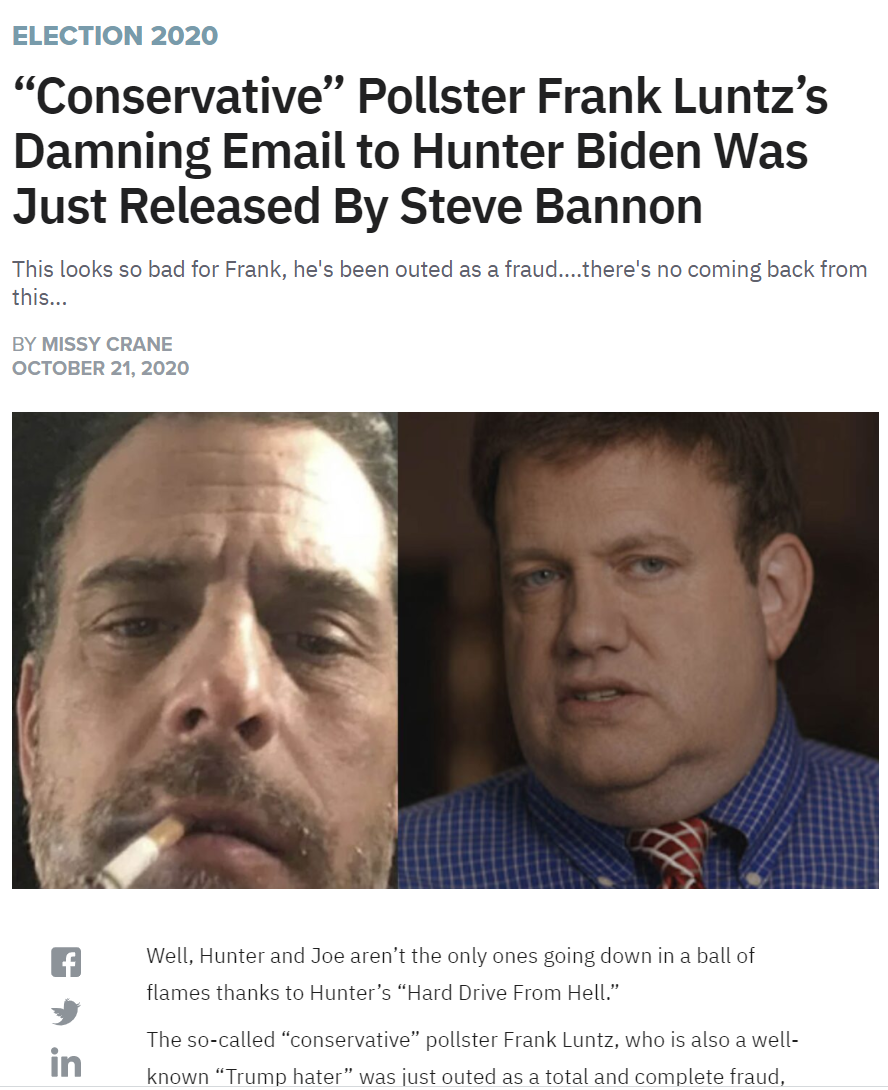Click the 'Hunter Biden' text in headline
Screen dimensions: 888x1090
(x=556, y=151)
